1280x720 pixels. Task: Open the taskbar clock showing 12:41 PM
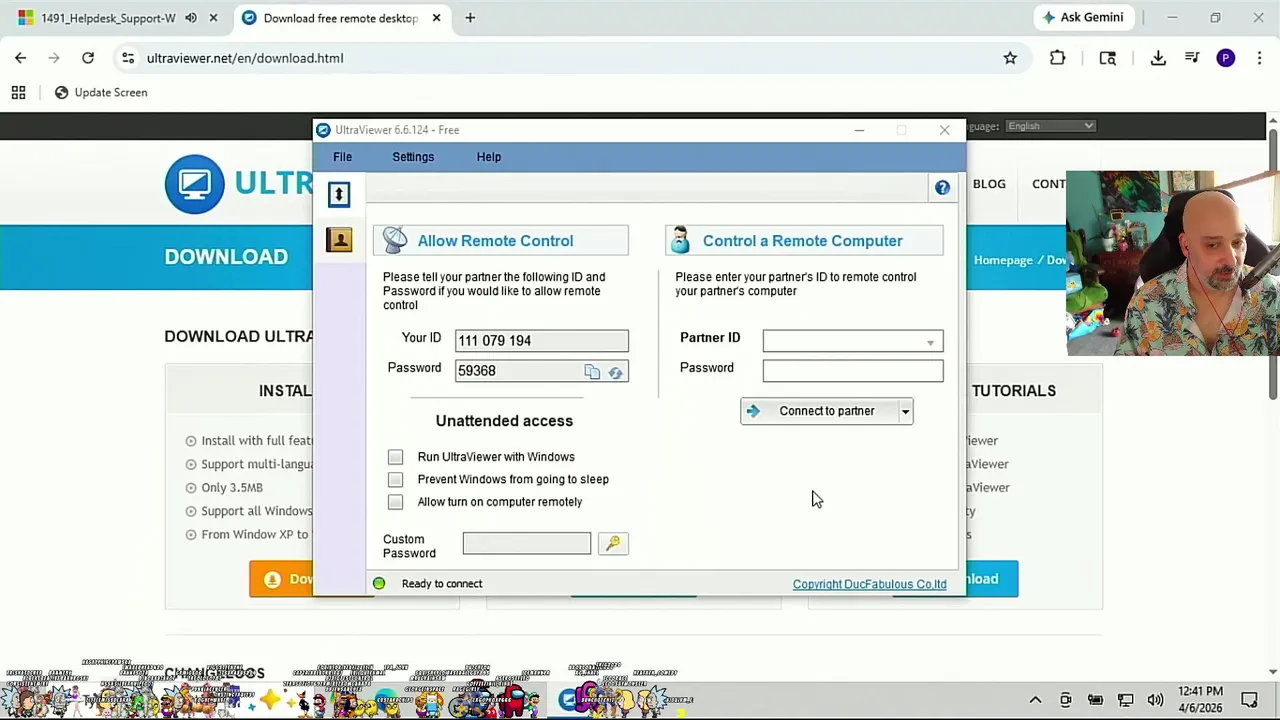pos(1200,699)
